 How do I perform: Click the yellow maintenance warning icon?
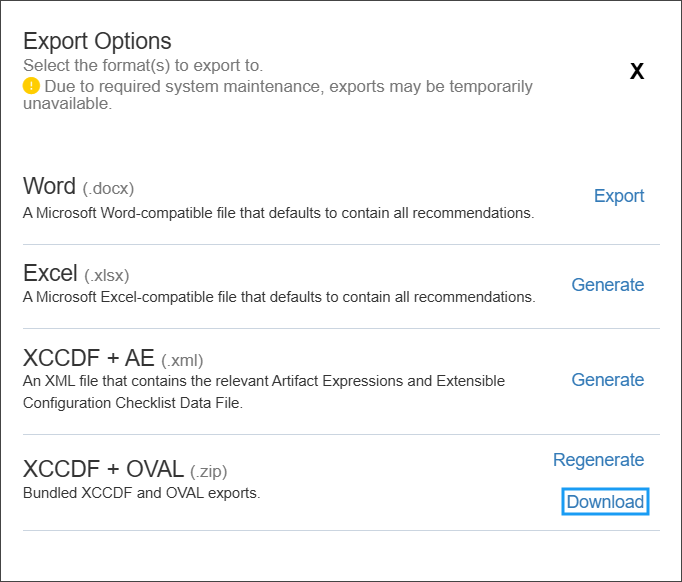pyautogui.click(x=31, y=86)
